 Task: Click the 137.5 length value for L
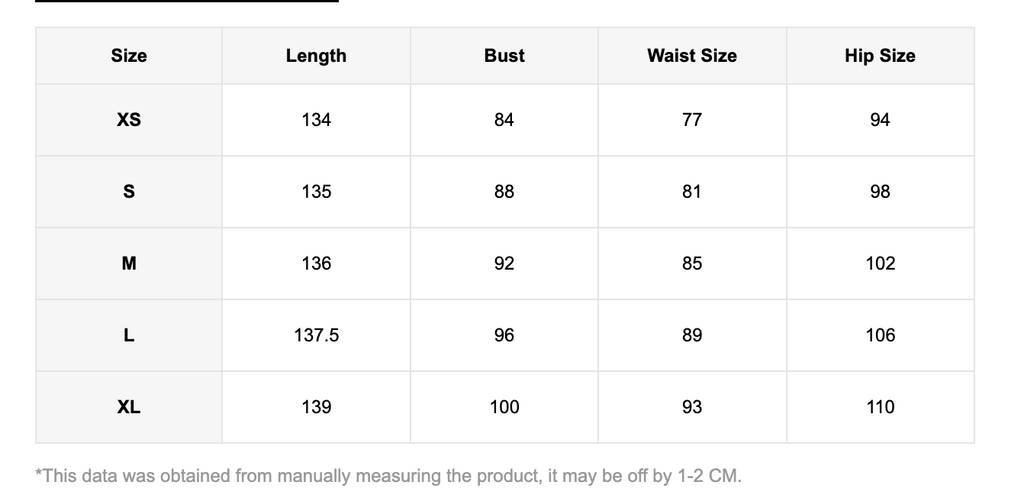(x=316, y=335)
